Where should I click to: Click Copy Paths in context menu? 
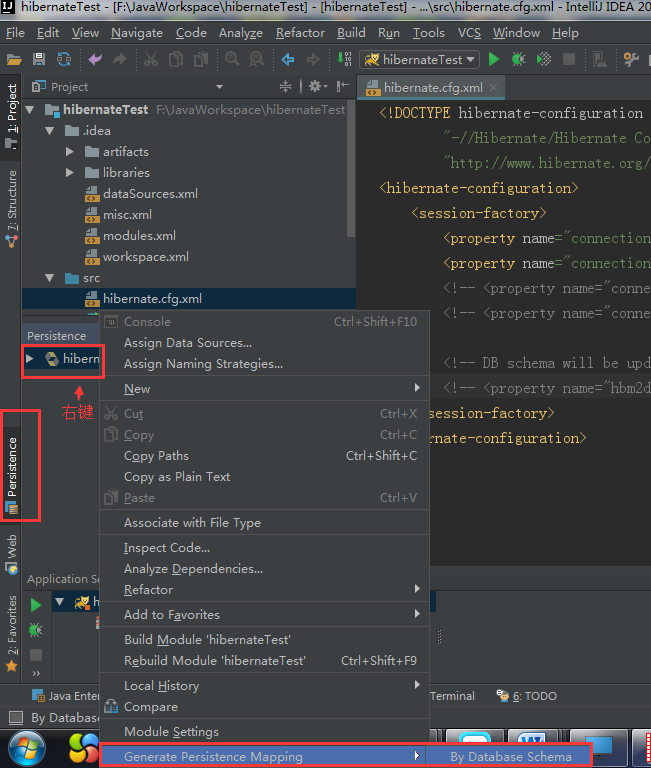[x=265, y=456]
